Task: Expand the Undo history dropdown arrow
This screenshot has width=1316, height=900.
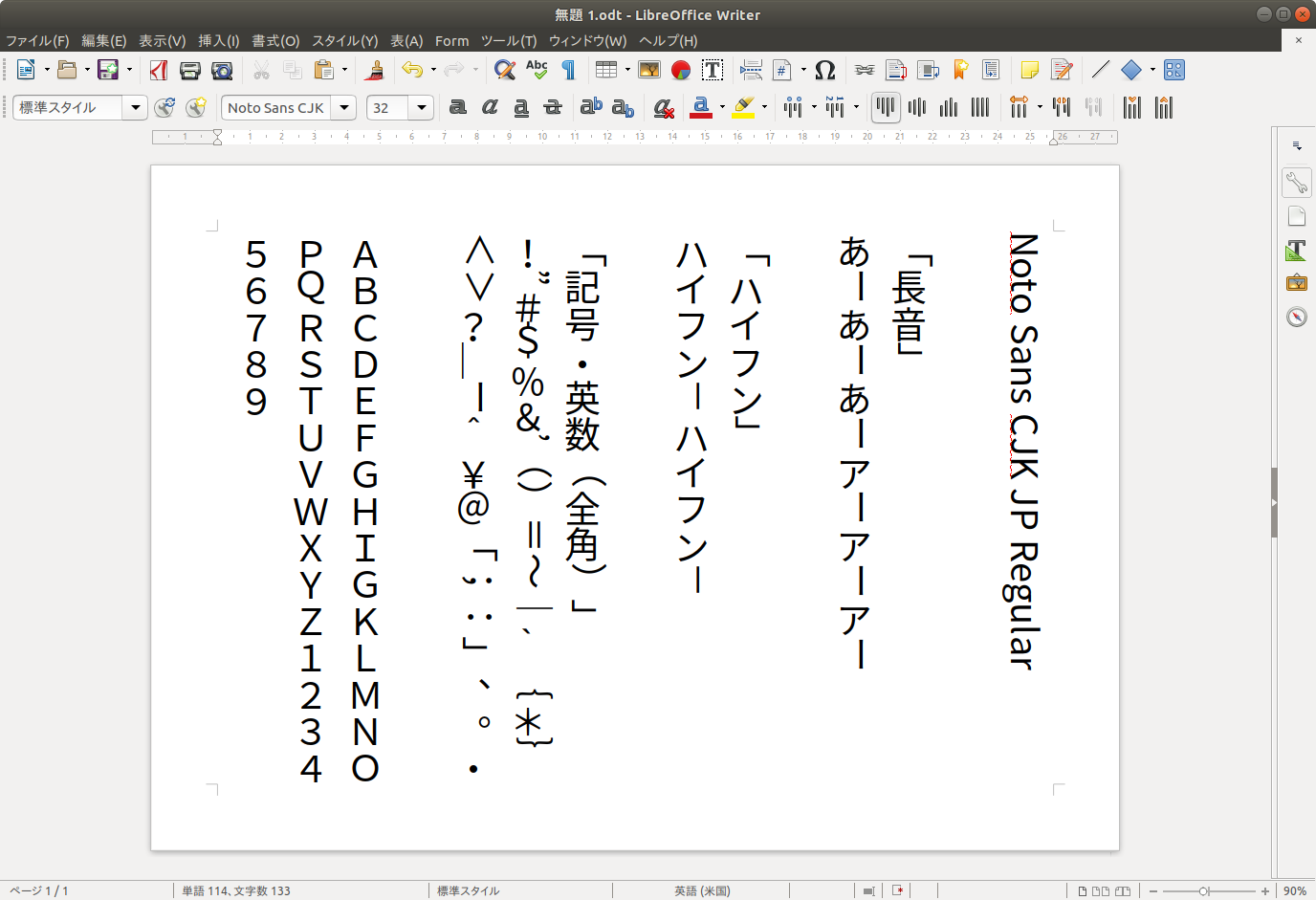Action: click(x=433, y=70)
